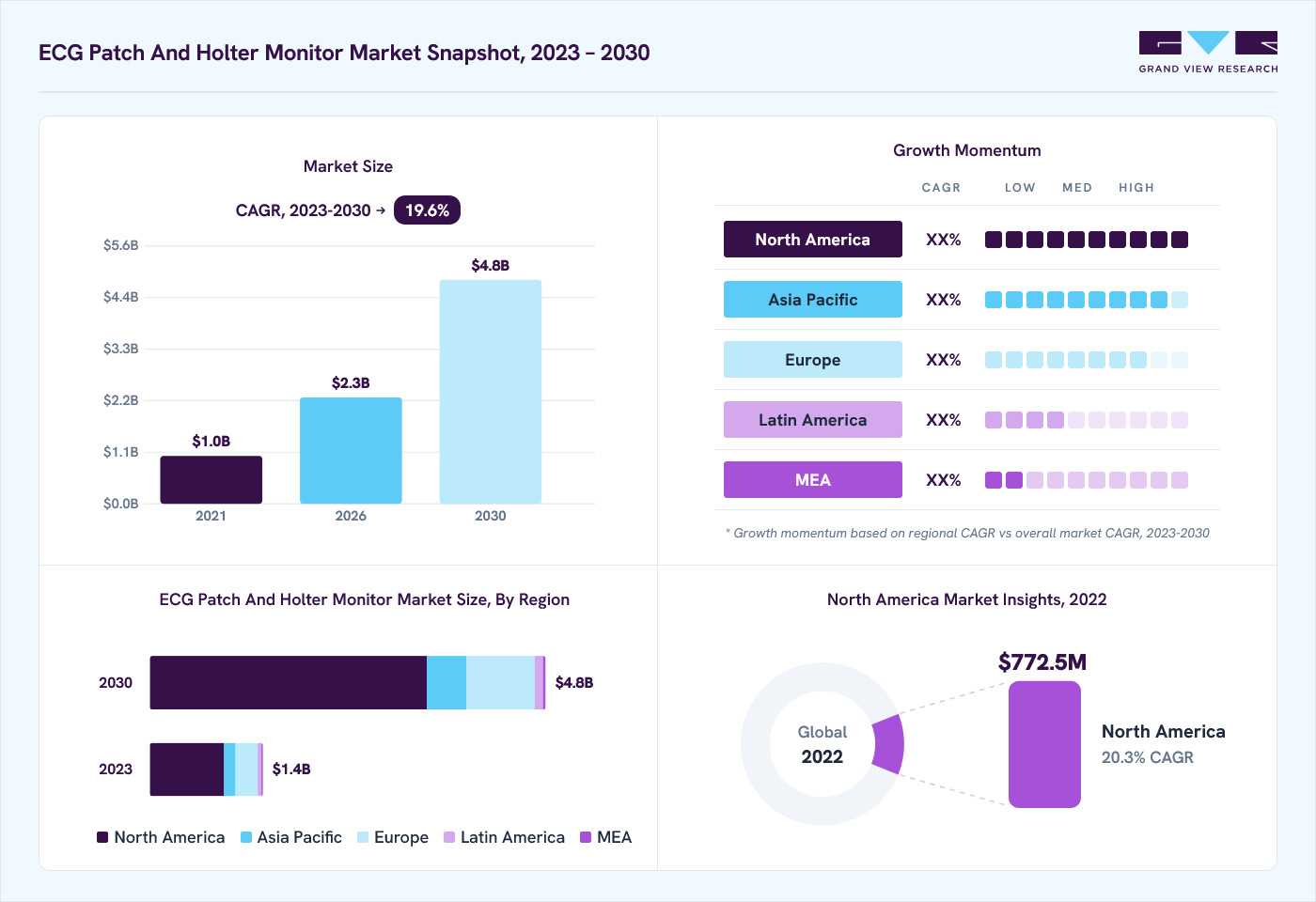Click the XX% value in the North America row
The image size is (1316, 902).
coord(944,240)
